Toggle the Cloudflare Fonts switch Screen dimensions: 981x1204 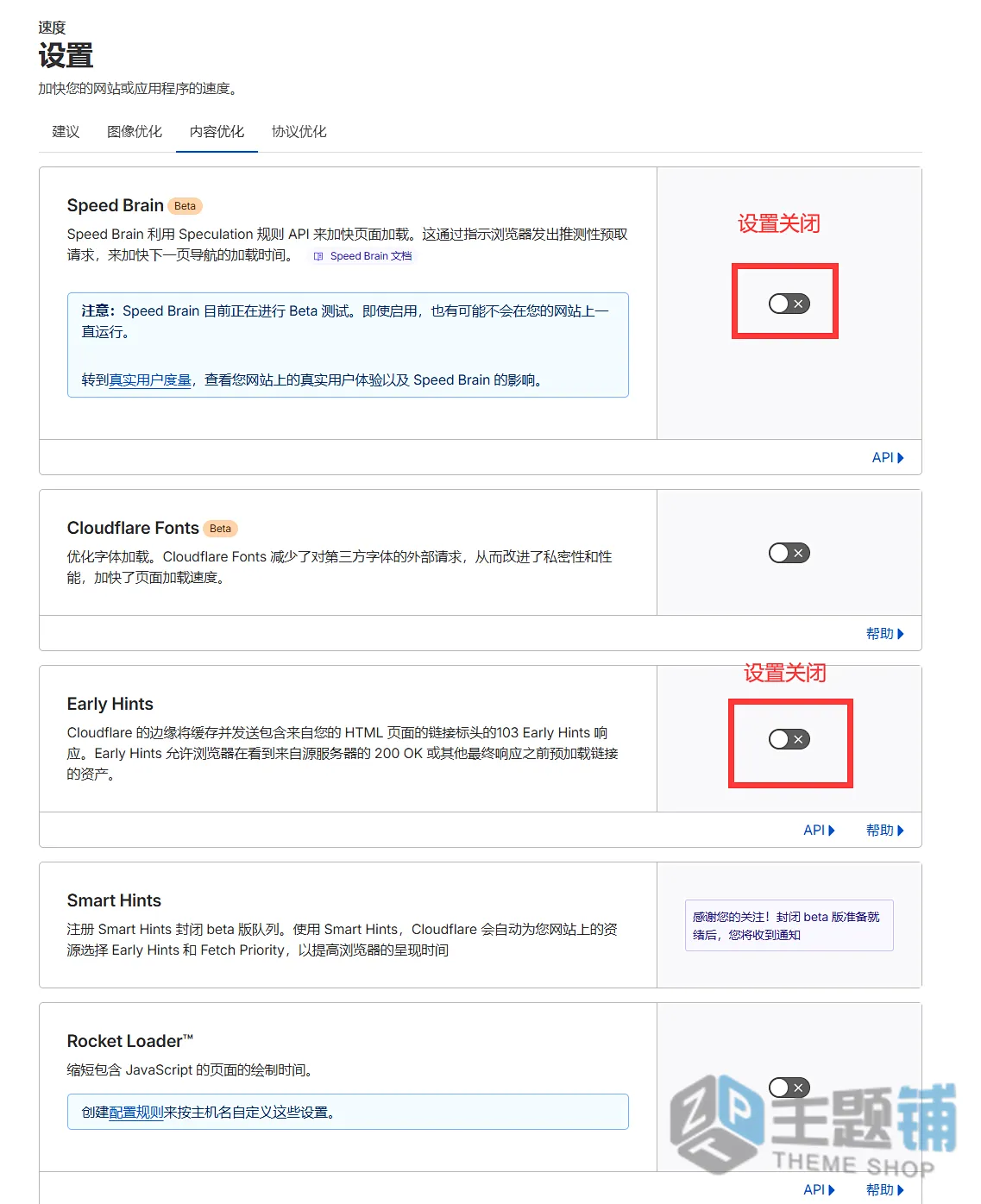(x=789, y=553)
